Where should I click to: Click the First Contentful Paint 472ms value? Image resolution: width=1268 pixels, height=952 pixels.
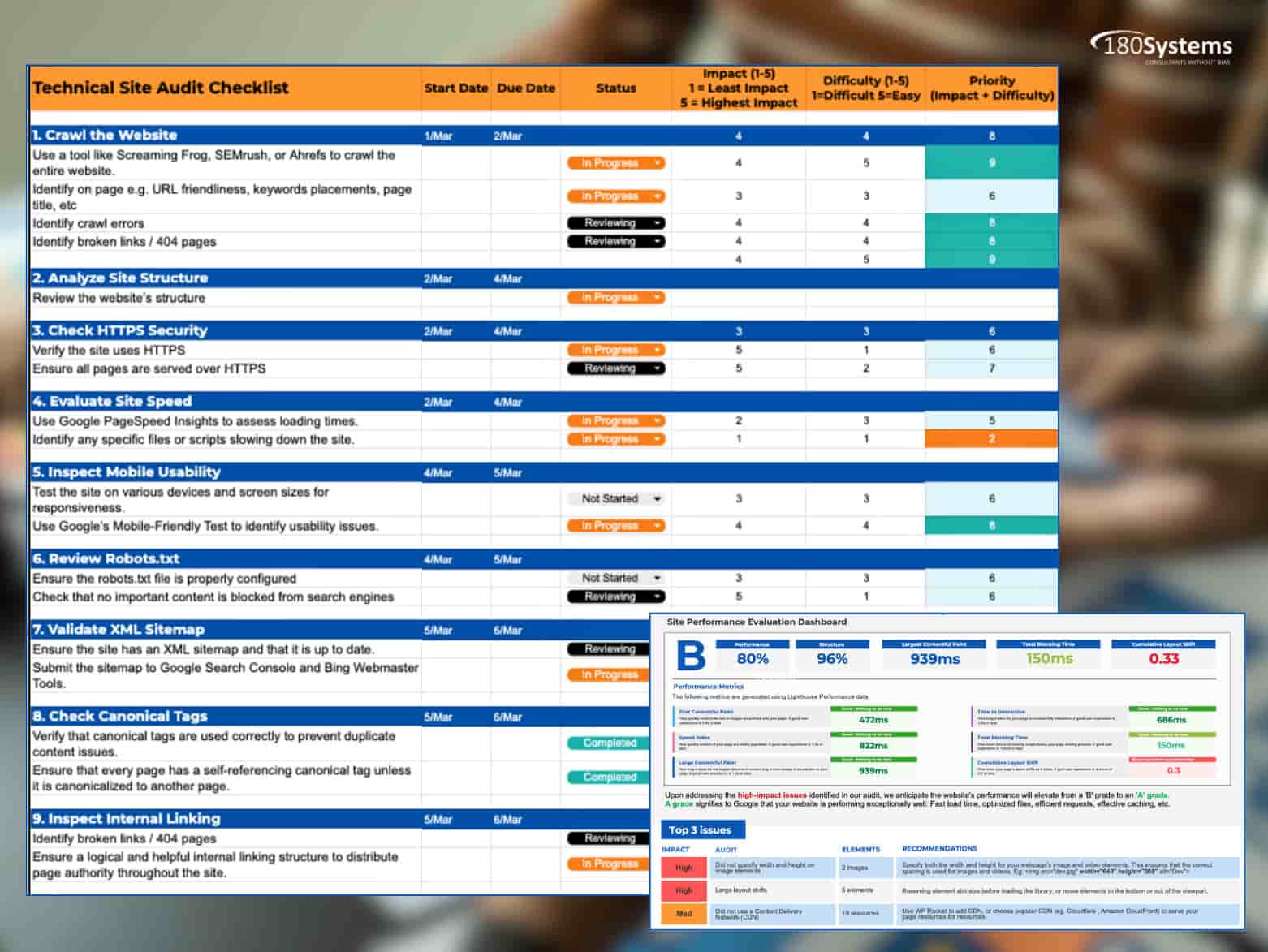tap(873, 720)
